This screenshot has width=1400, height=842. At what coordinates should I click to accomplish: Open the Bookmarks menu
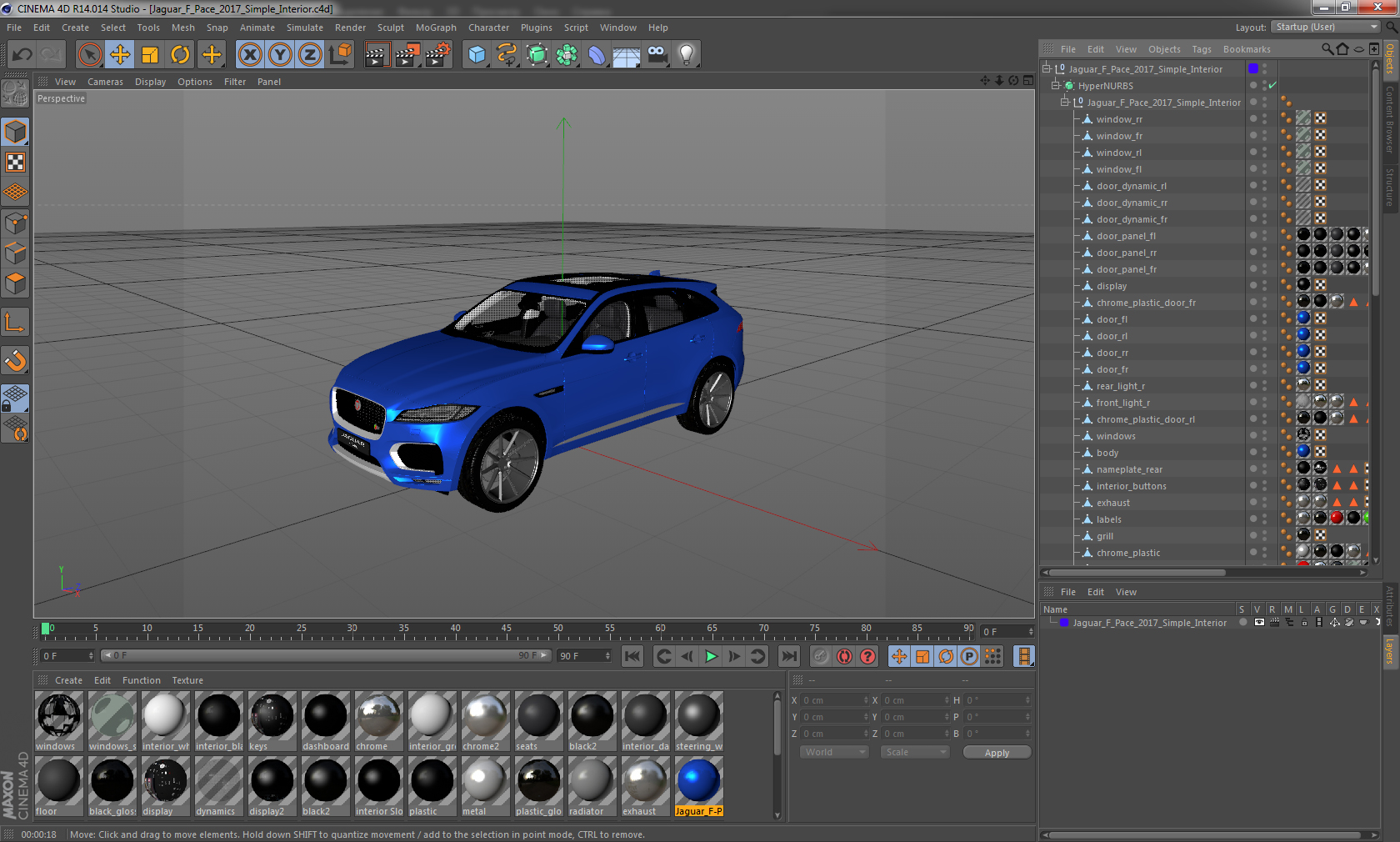[1247, 49]
